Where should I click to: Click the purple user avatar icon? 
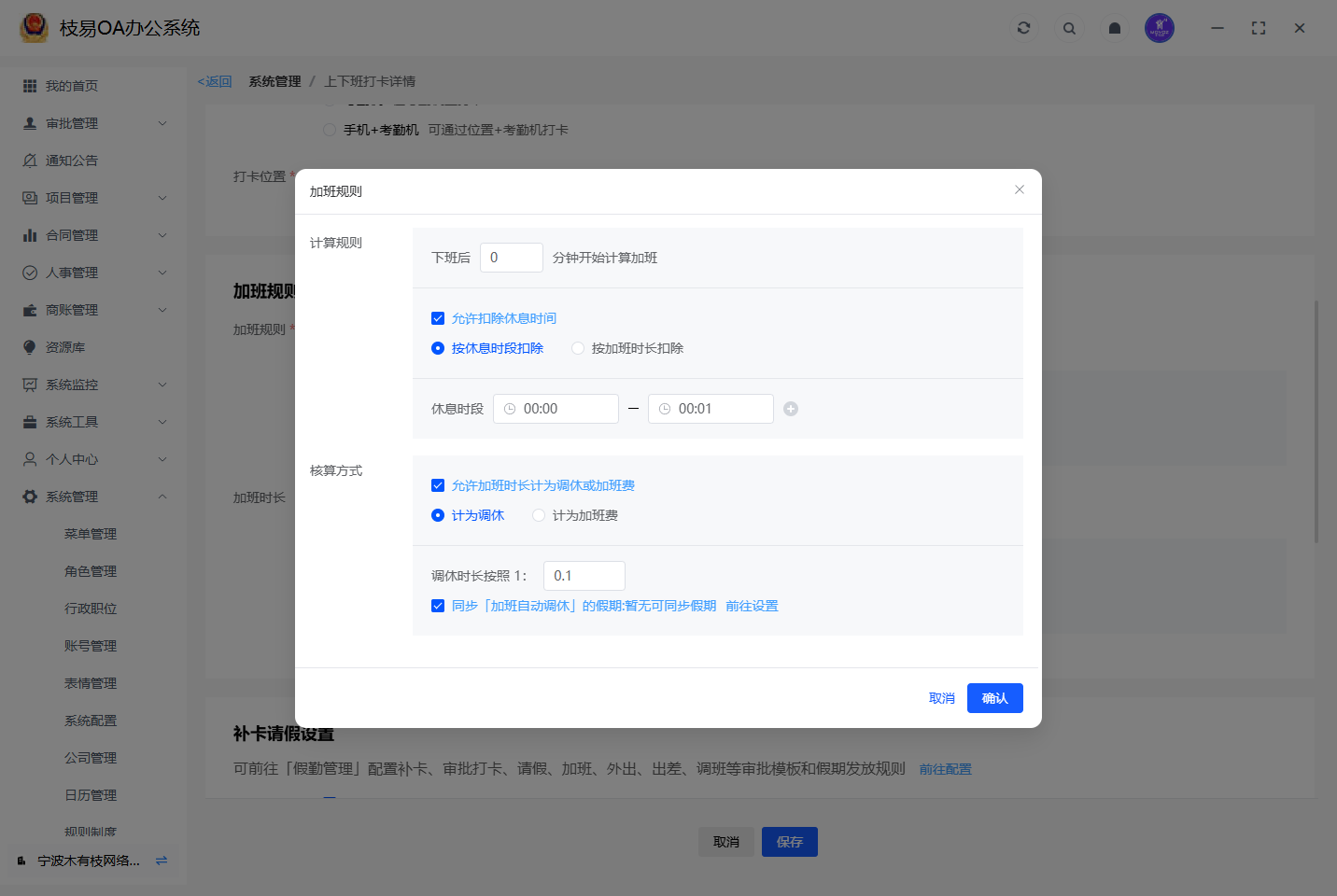[x=1159, y=28]
